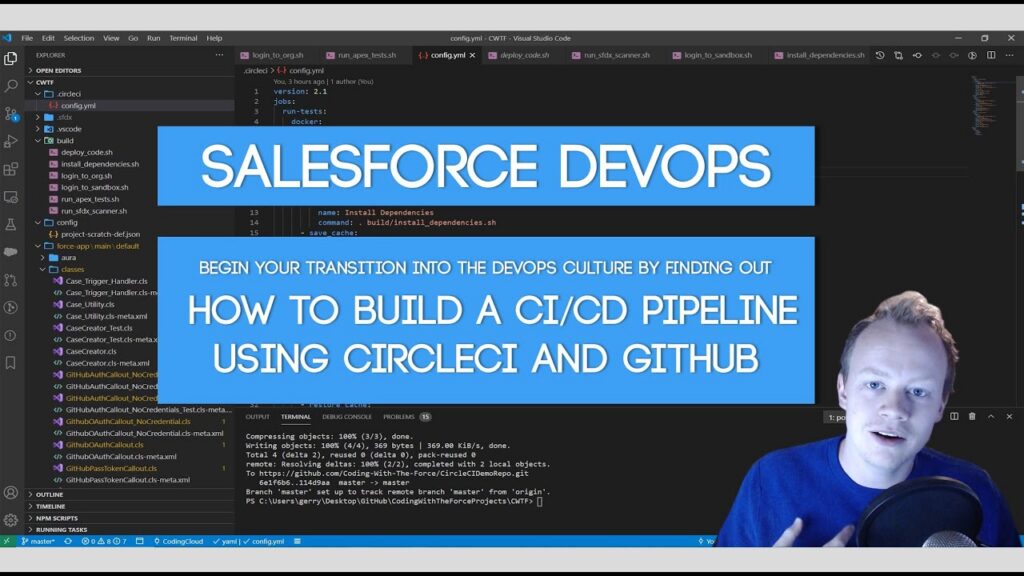Click the file history clock icon in the editor toolbar

pos(880,56)
